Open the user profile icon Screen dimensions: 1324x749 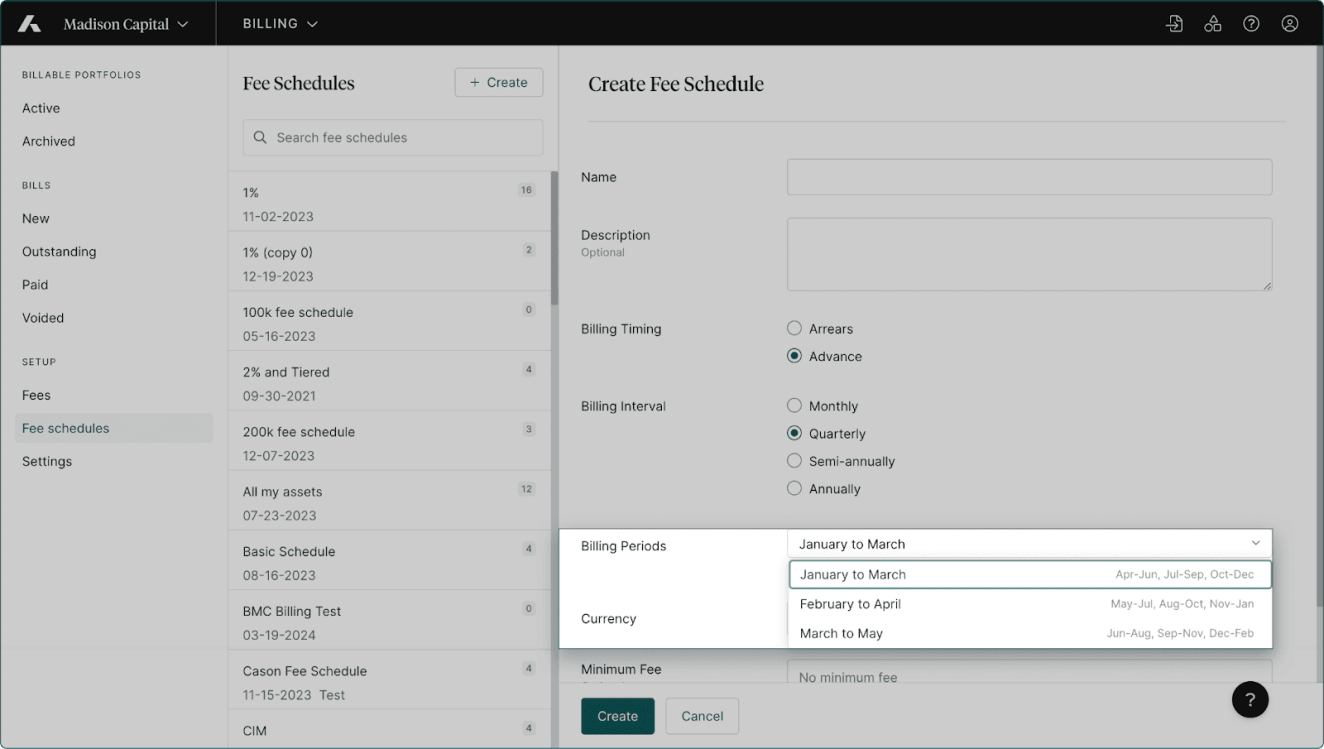click(1290, 24)
